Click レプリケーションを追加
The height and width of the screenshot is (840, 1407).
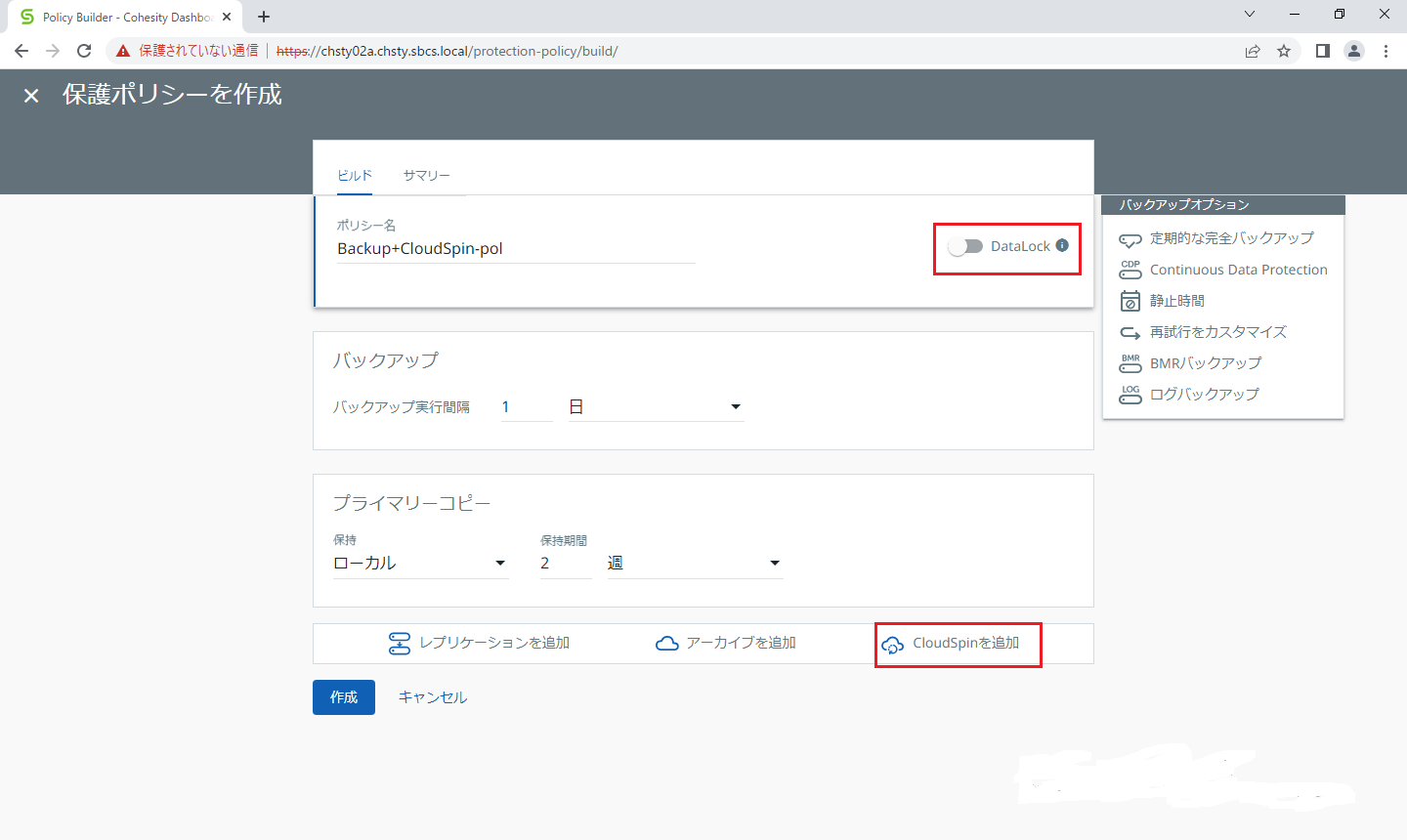click(x=479, y=643)
